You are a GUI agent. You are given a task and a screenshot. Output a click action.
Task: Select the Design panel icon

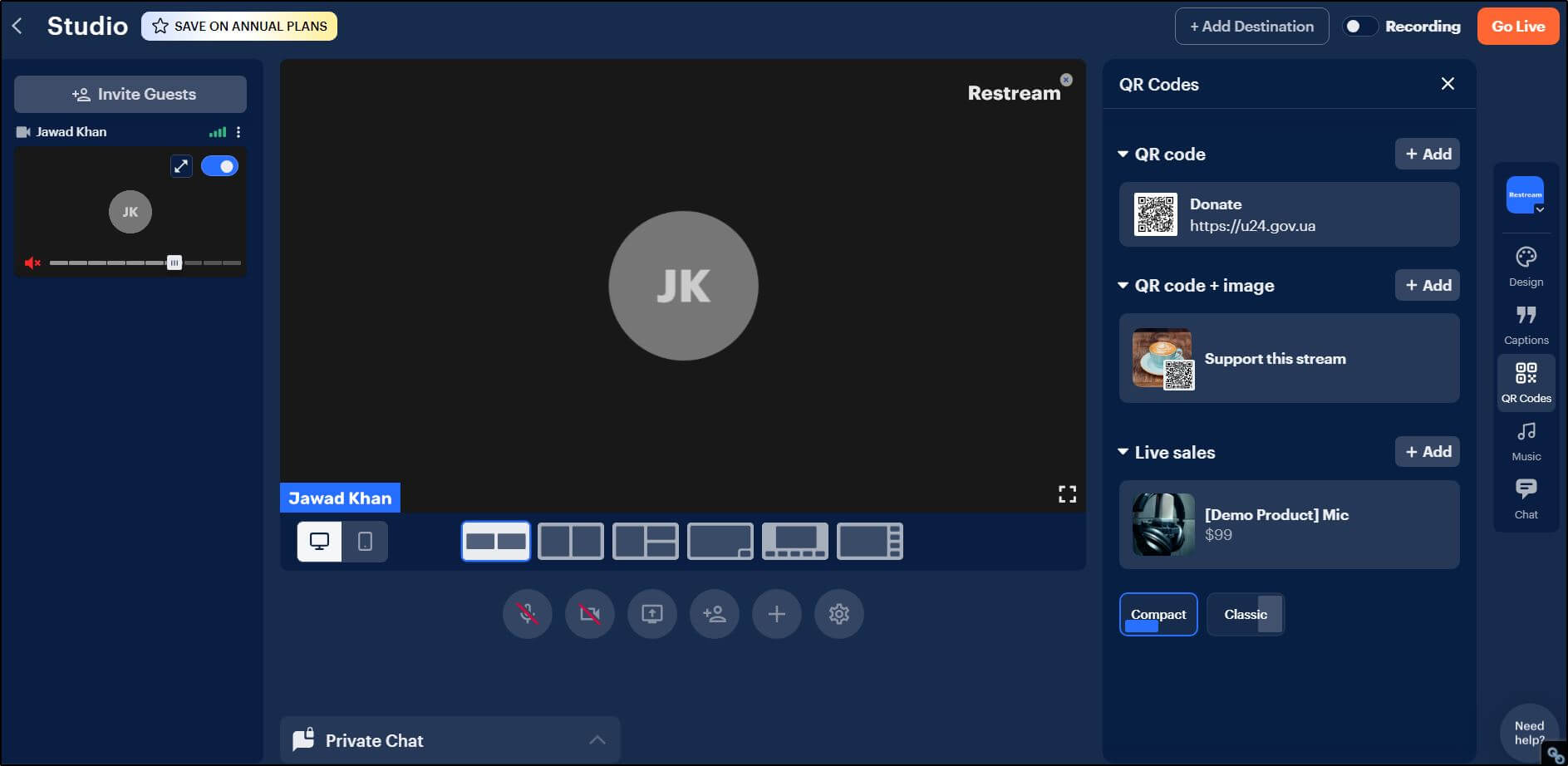[x=1526, y=264]
